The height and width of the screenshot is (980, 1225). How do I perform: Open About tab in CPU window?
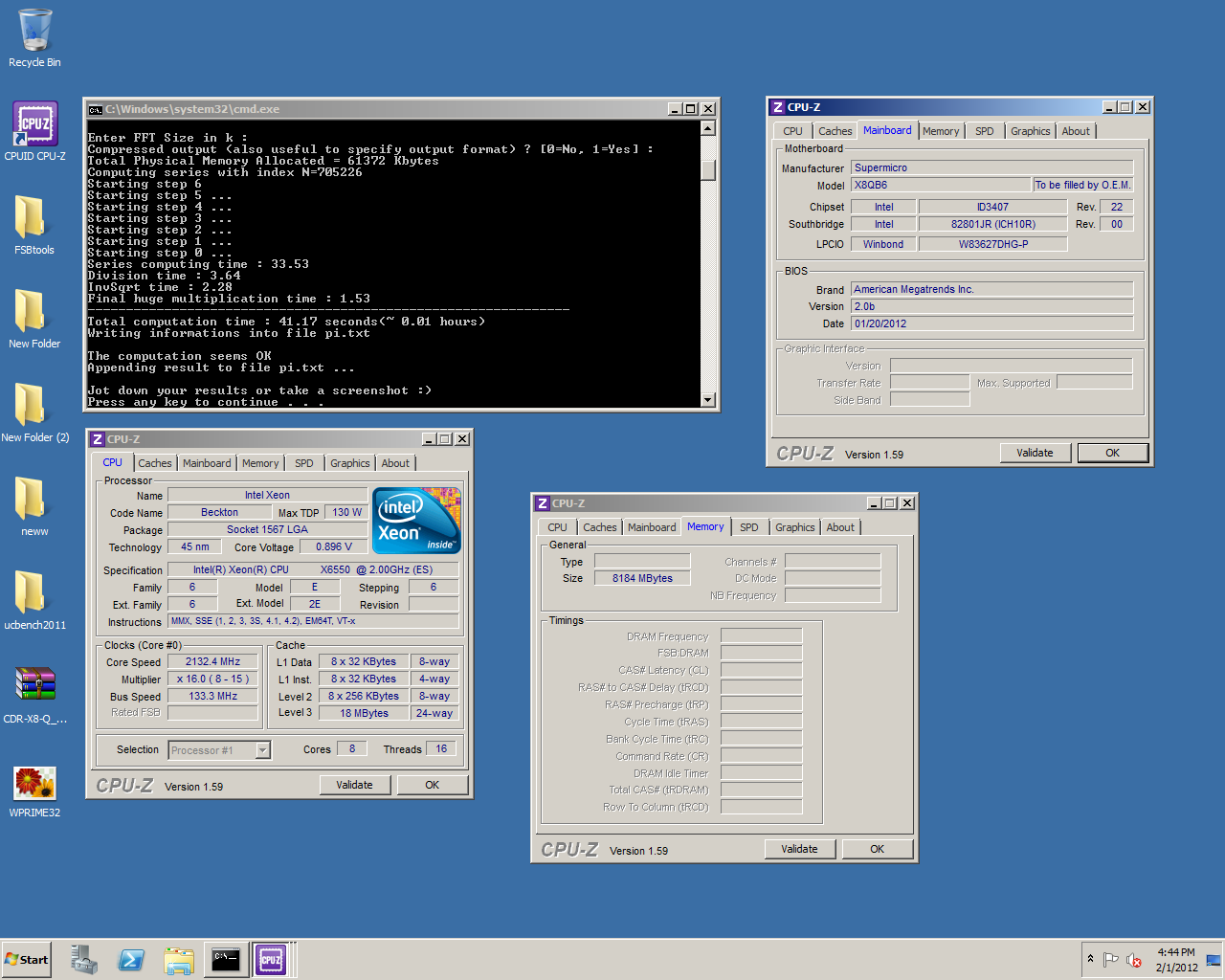click(x=395, y=463)
